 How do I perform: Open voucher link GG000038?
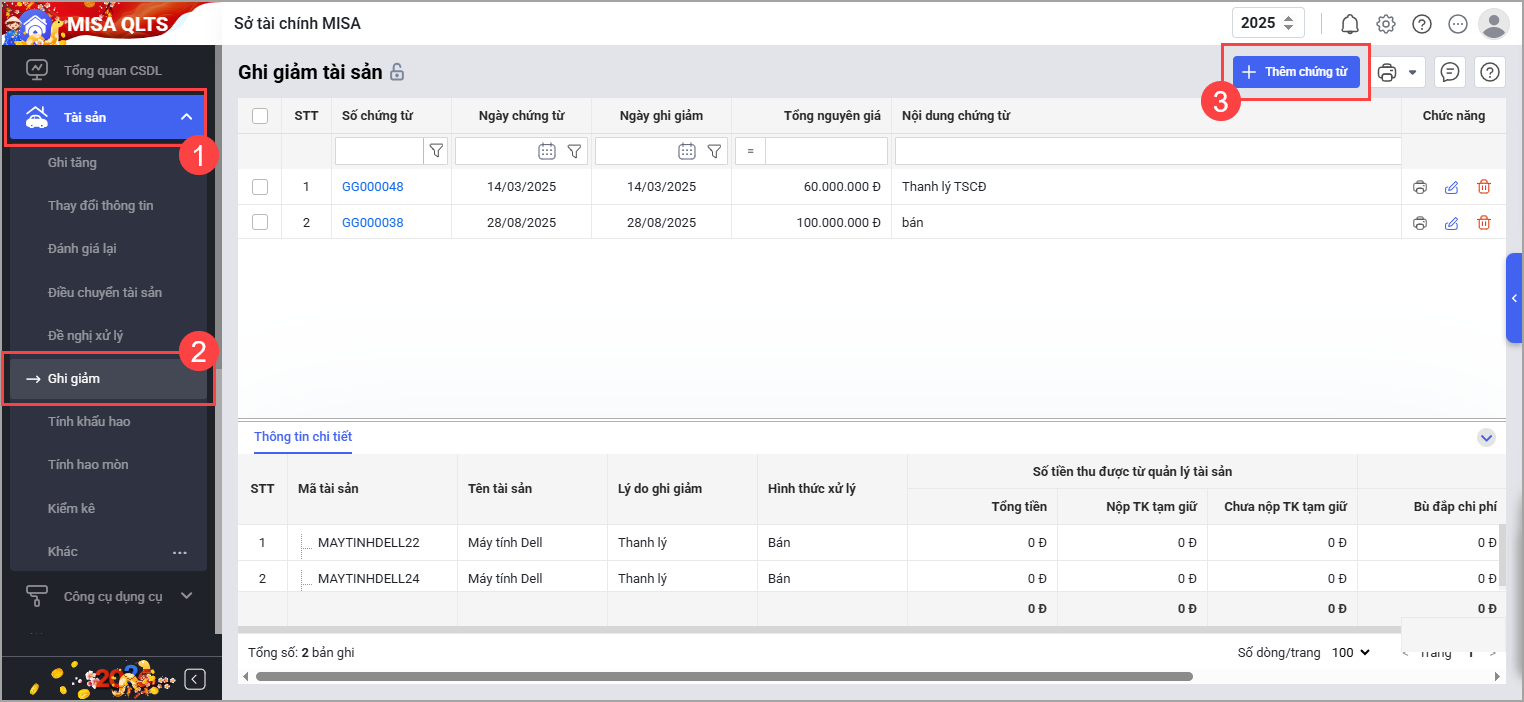[x=372, y=223]
